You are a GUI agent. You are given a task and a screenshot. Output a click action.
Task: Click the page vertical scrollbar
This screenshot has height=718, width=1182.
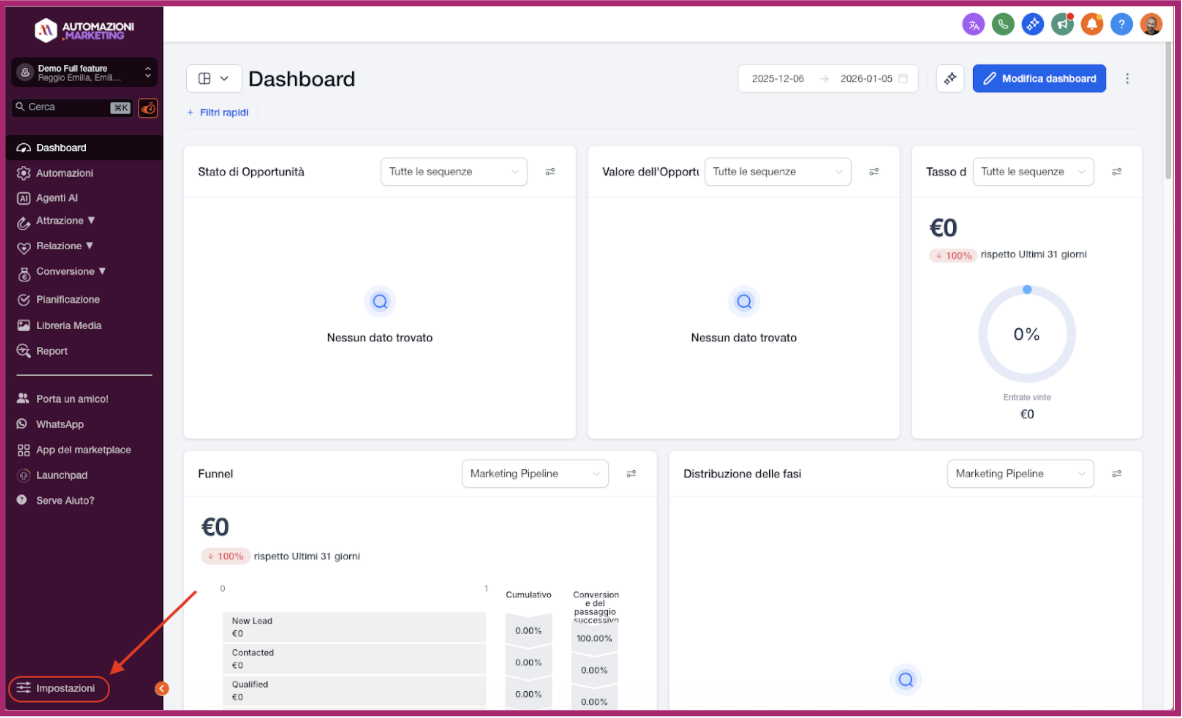click(x=1168, y=109)
